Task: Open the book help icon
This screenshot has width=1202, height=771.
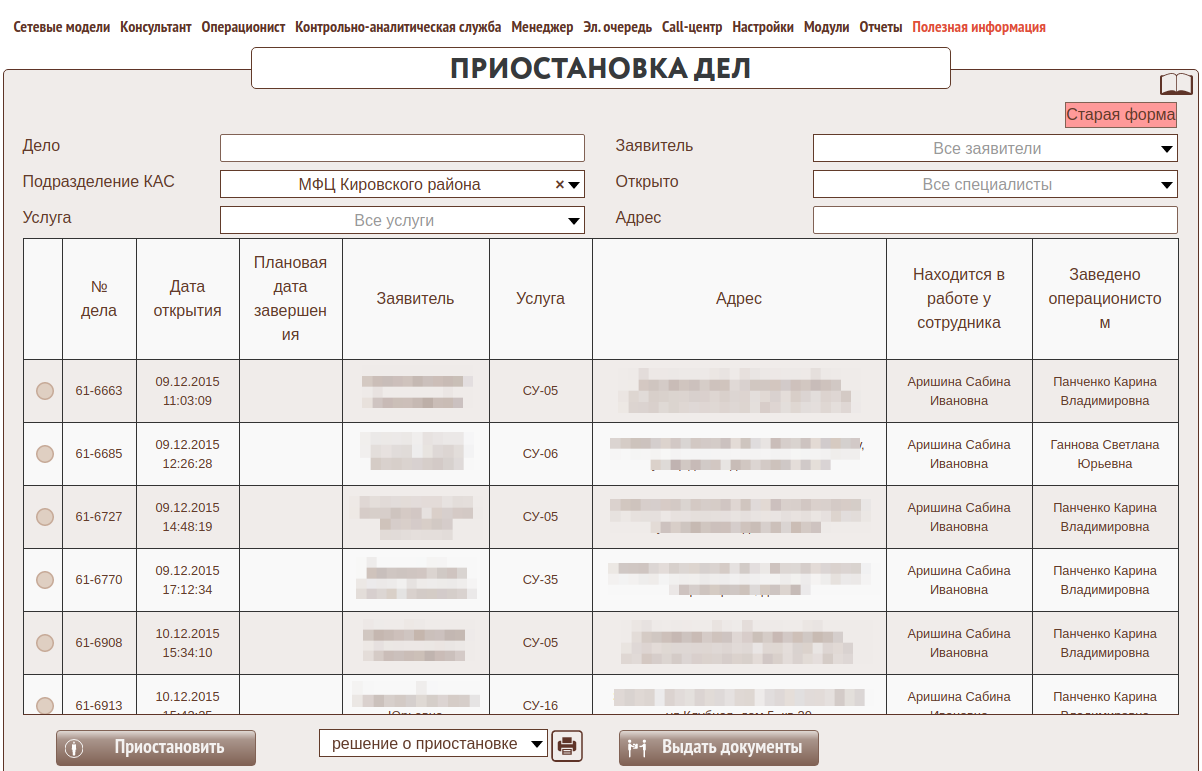Action: (x=1176, y=84)
